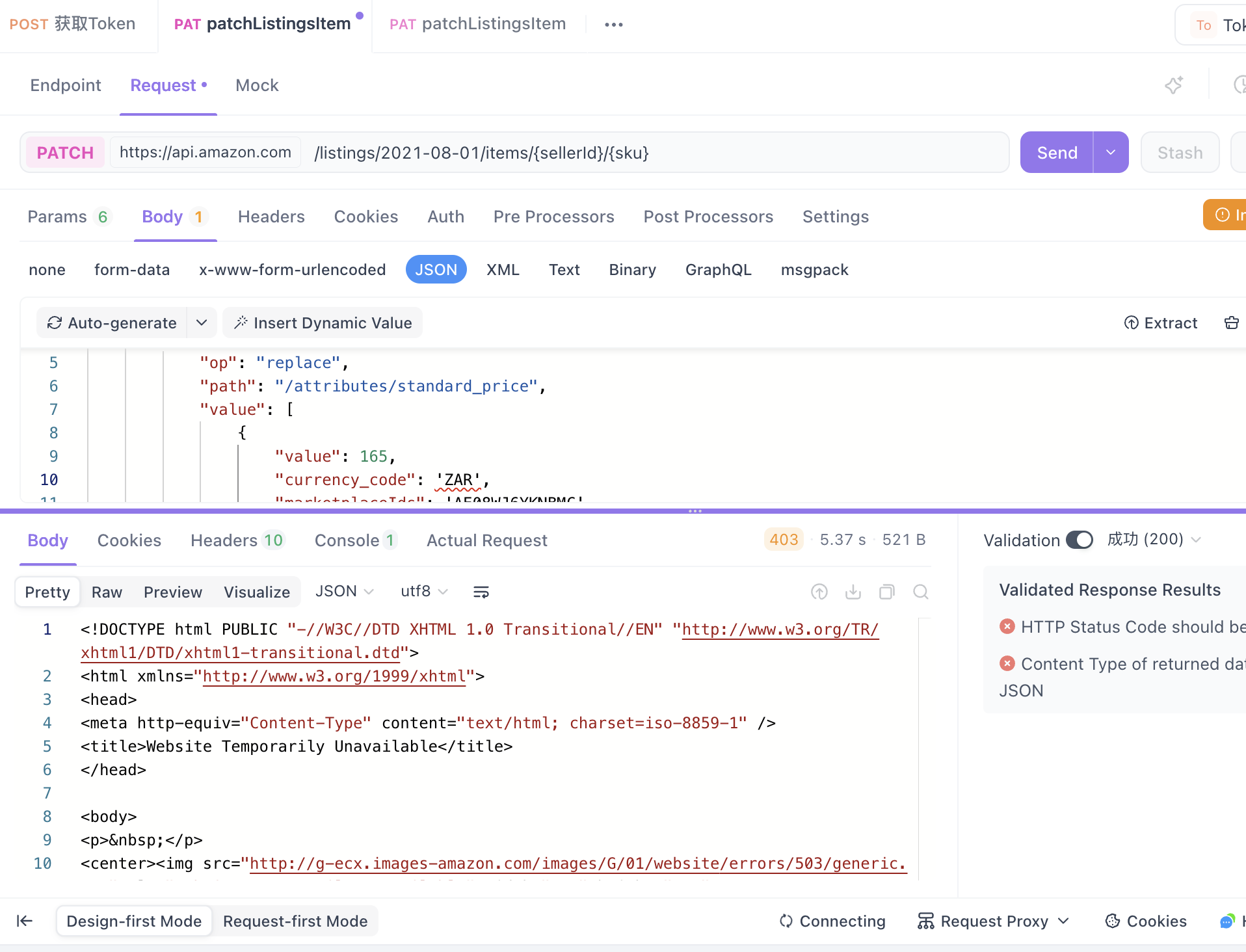Screen dimensions: 1246x952
Task: Click Insert Dynamic Value button
Action: coord(323,323)
